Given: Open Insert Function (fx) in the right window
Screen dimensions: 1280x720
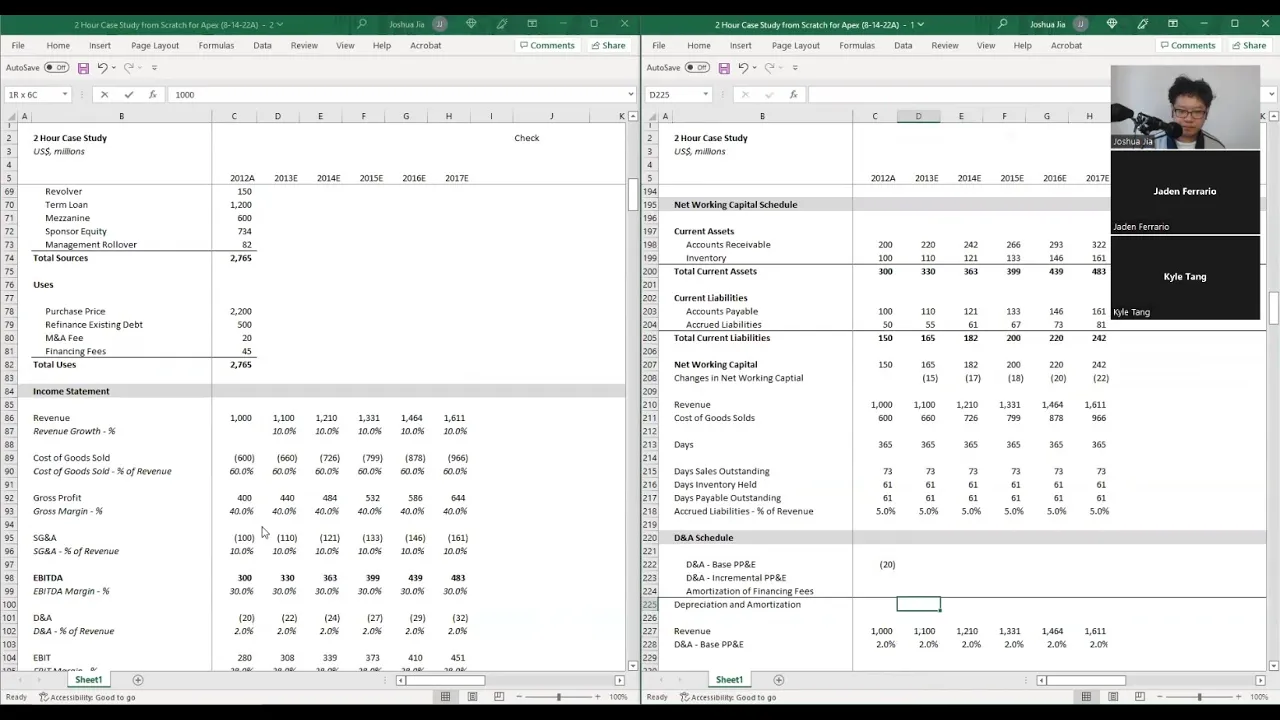Looking at the screenshot, I should click(793, 95).
